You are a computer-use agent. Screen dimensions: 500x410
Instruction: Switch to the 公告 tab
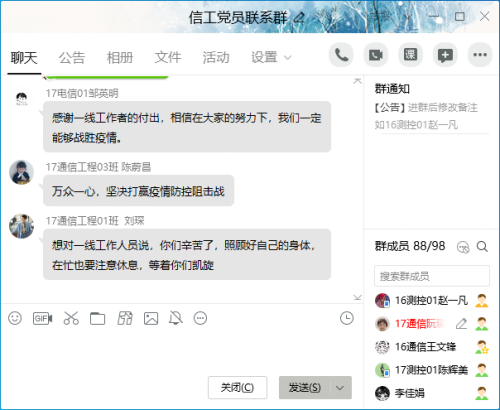coord(72,58)
